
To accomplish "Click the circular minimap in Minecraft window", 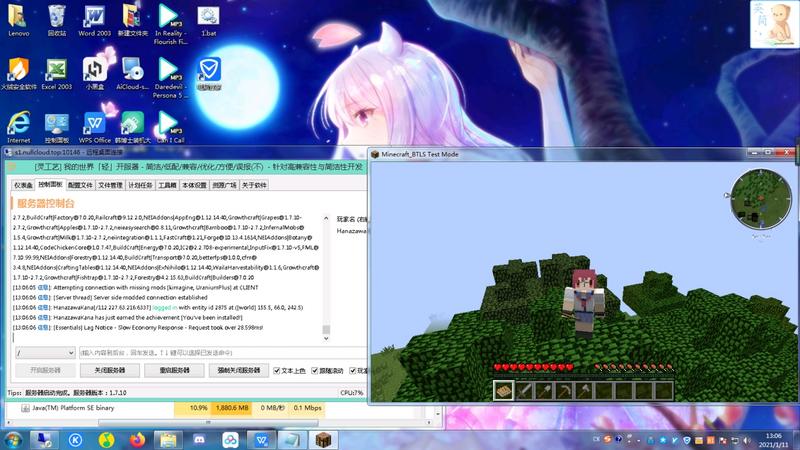I will pyautogui.click(x=761, y=199).
